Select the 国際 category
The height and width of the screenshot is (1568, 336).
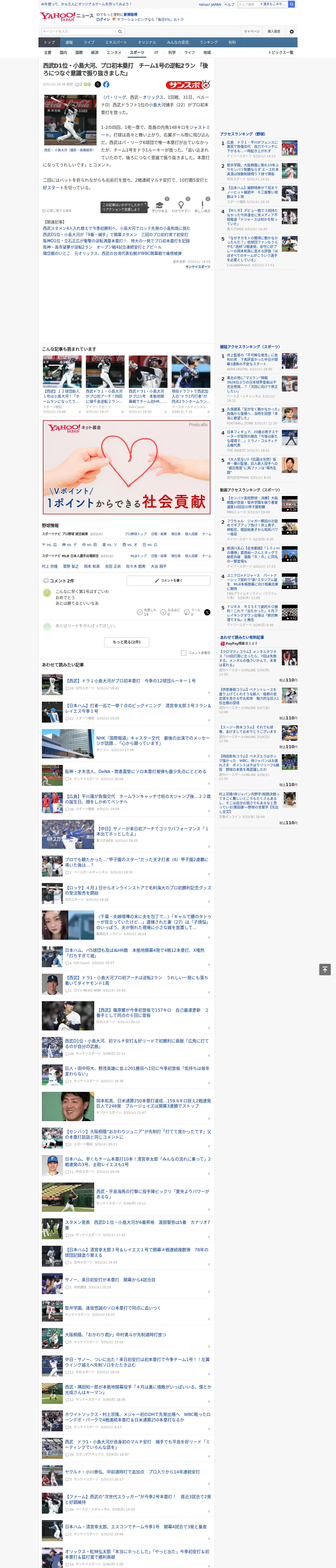79,52
